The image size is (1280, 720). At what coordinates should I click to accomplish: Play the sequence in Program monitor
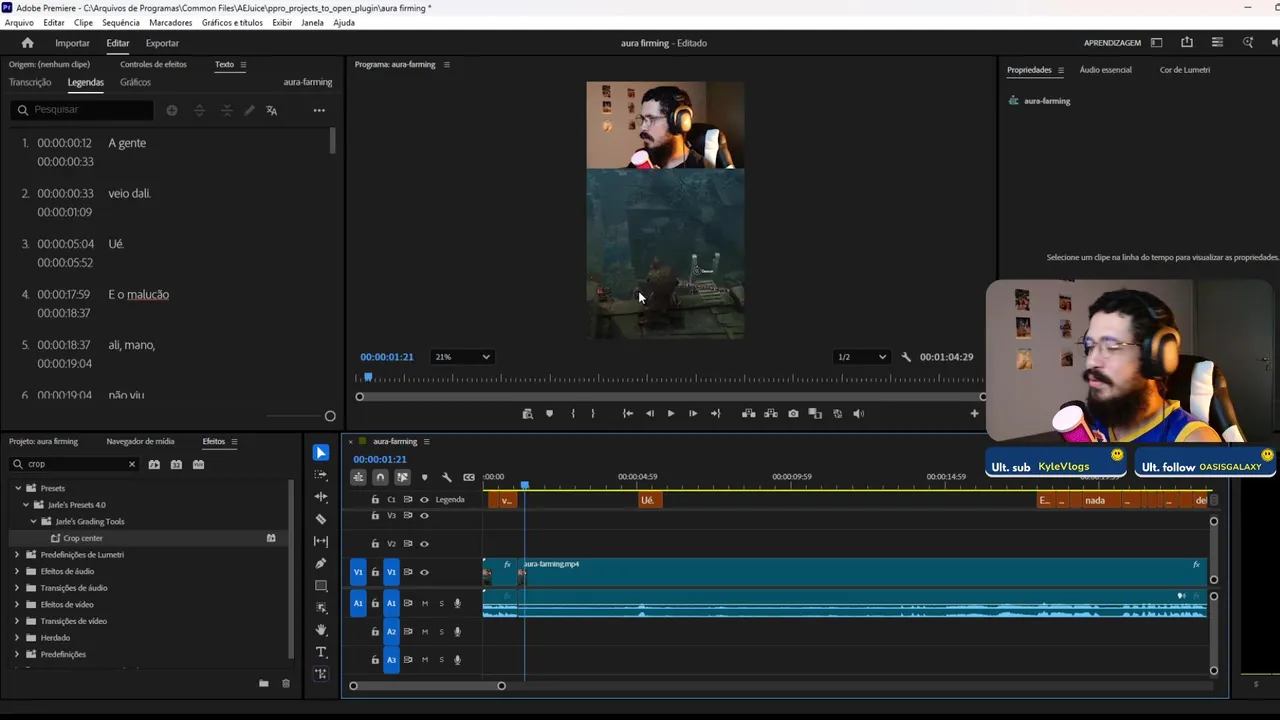point(671,413)
